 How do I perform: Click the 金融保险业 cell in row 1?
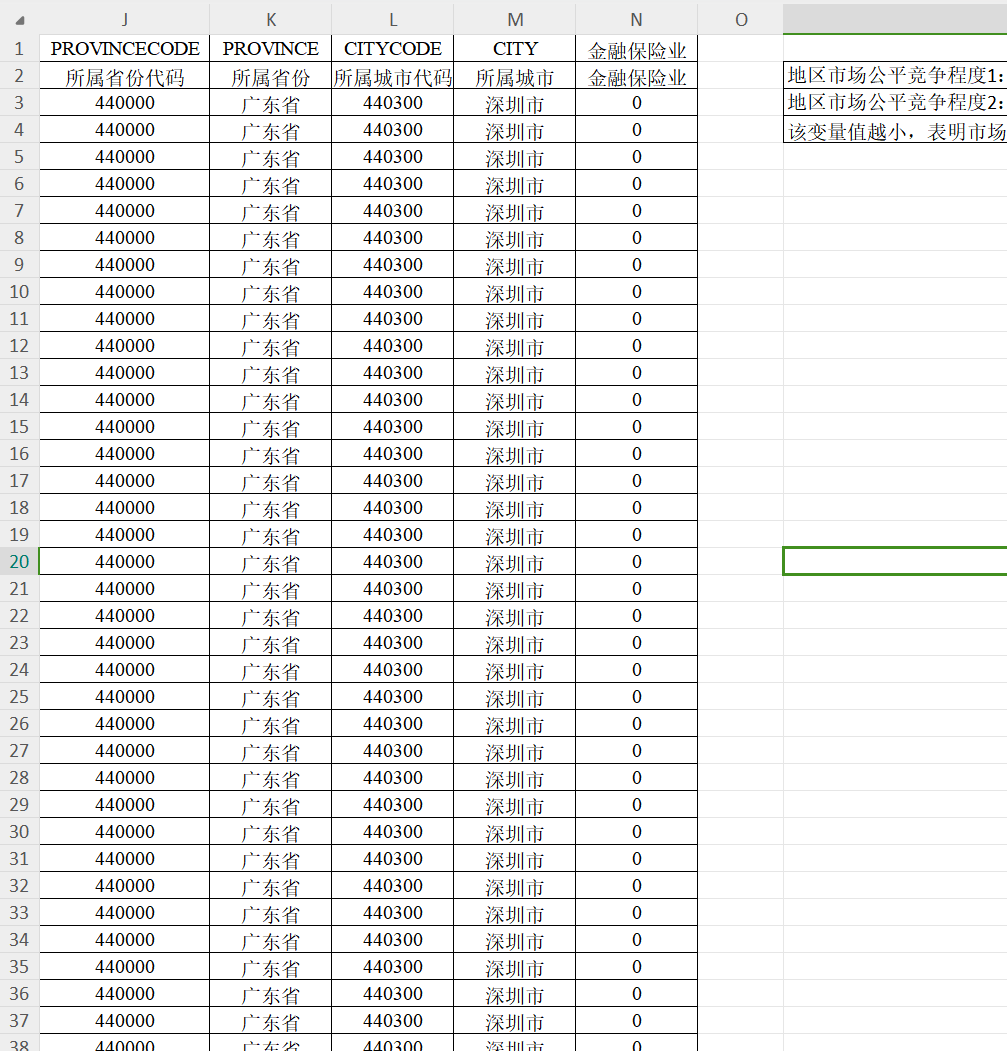pyautogui.click(x=636, y=48)
